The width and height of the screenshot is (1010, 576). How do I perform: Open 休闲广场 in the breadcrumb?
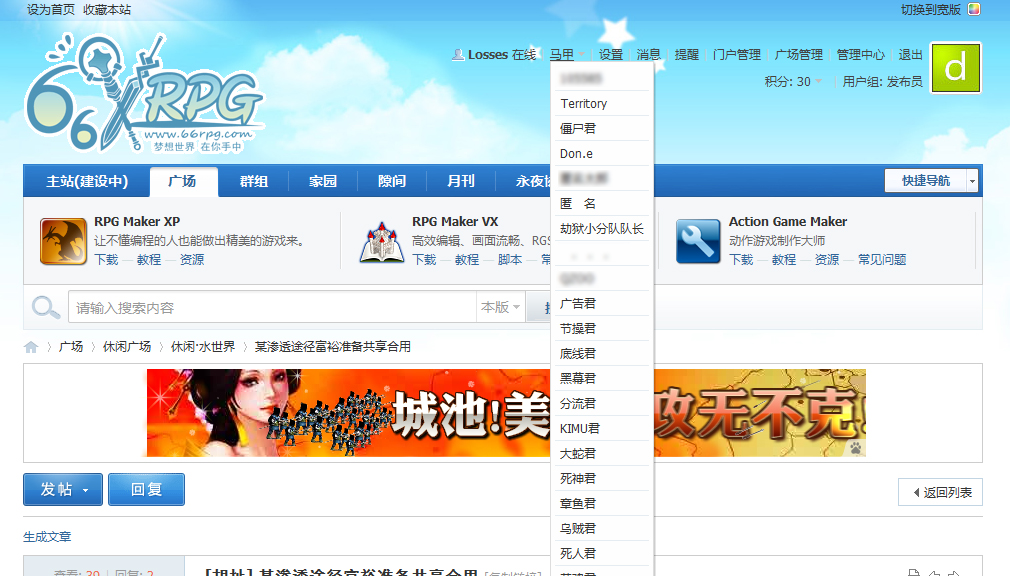(127, 347)
